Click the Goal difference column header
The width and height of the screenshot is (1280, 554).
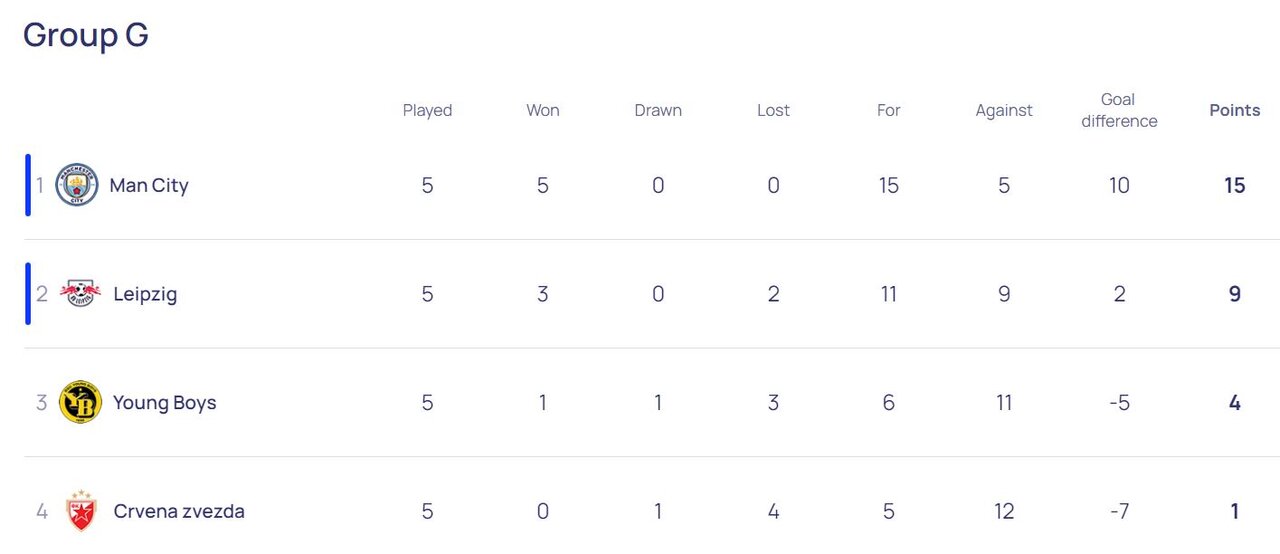1118,110
